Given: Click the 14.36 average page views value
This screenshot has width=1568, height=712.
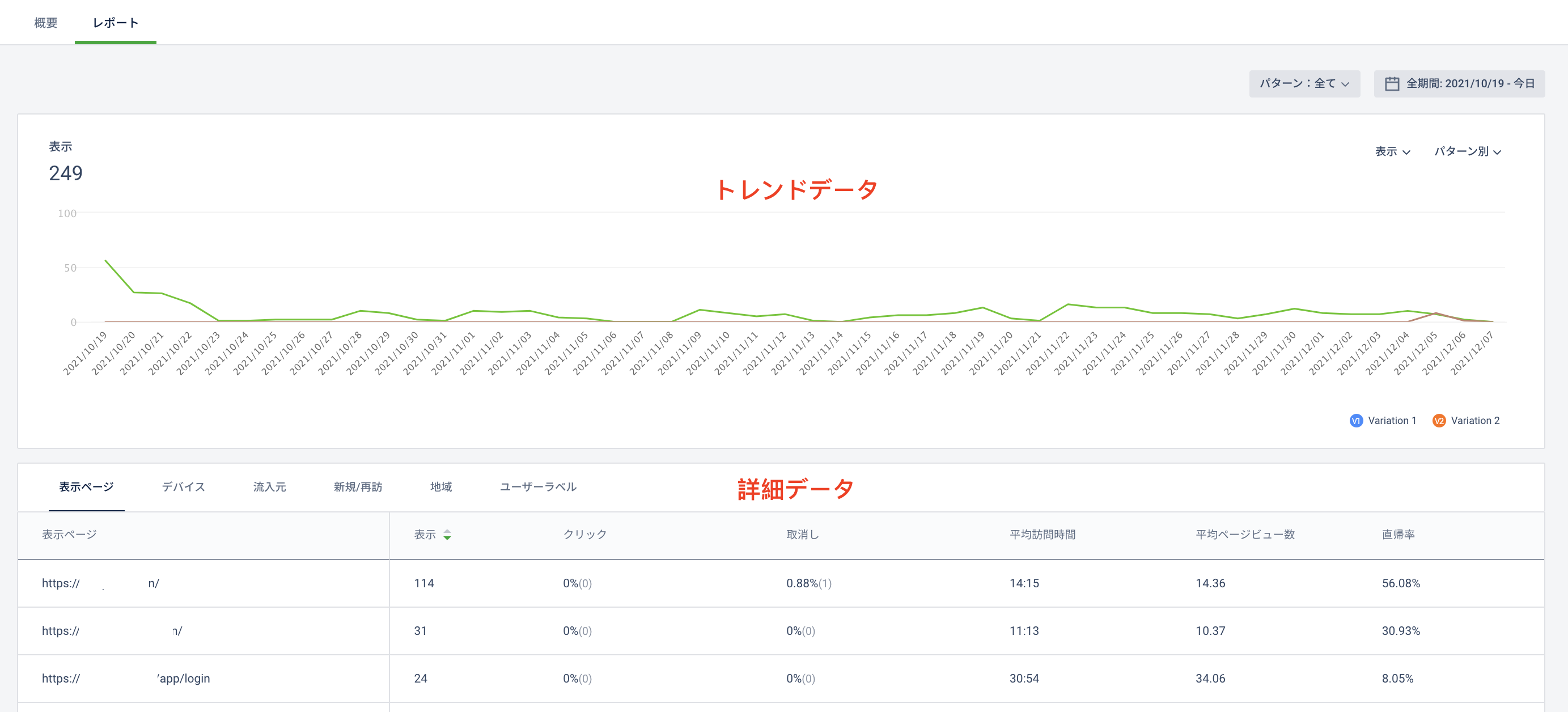Looking at the screenshot, I should 1211,583.
